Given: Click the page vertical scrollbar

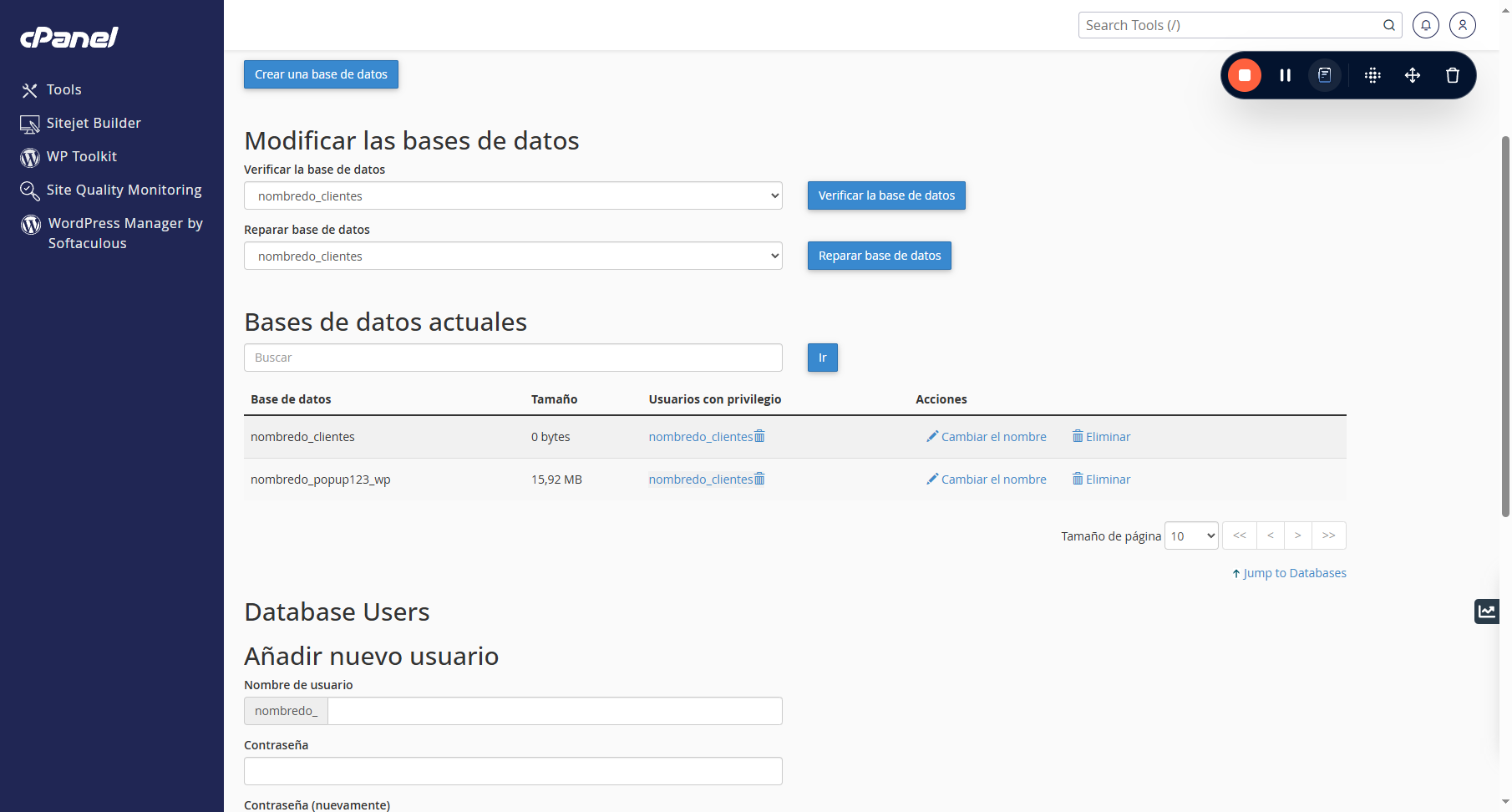Looking at the screenshot, I should click(1505, 326).
